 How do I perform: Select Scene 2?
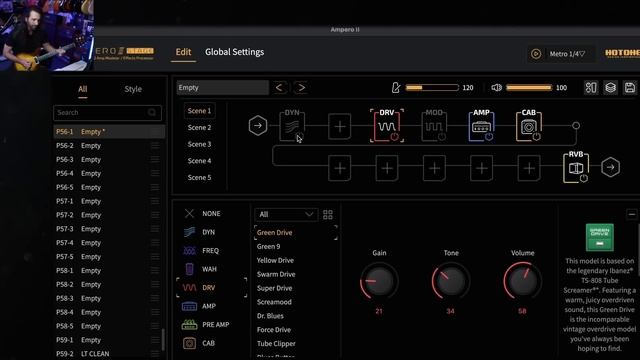(200, 128)
